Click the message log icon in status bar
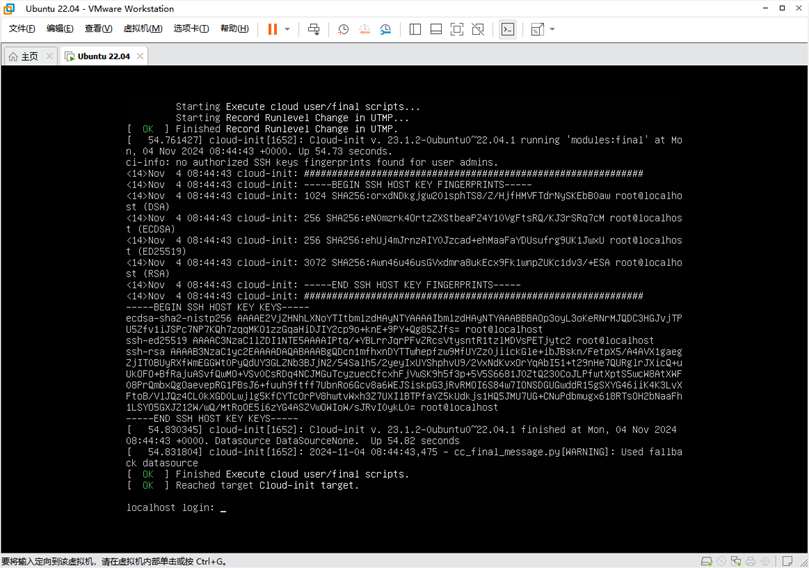The height and width of the screenshot is (568, 809). click(x=787, y=561)
